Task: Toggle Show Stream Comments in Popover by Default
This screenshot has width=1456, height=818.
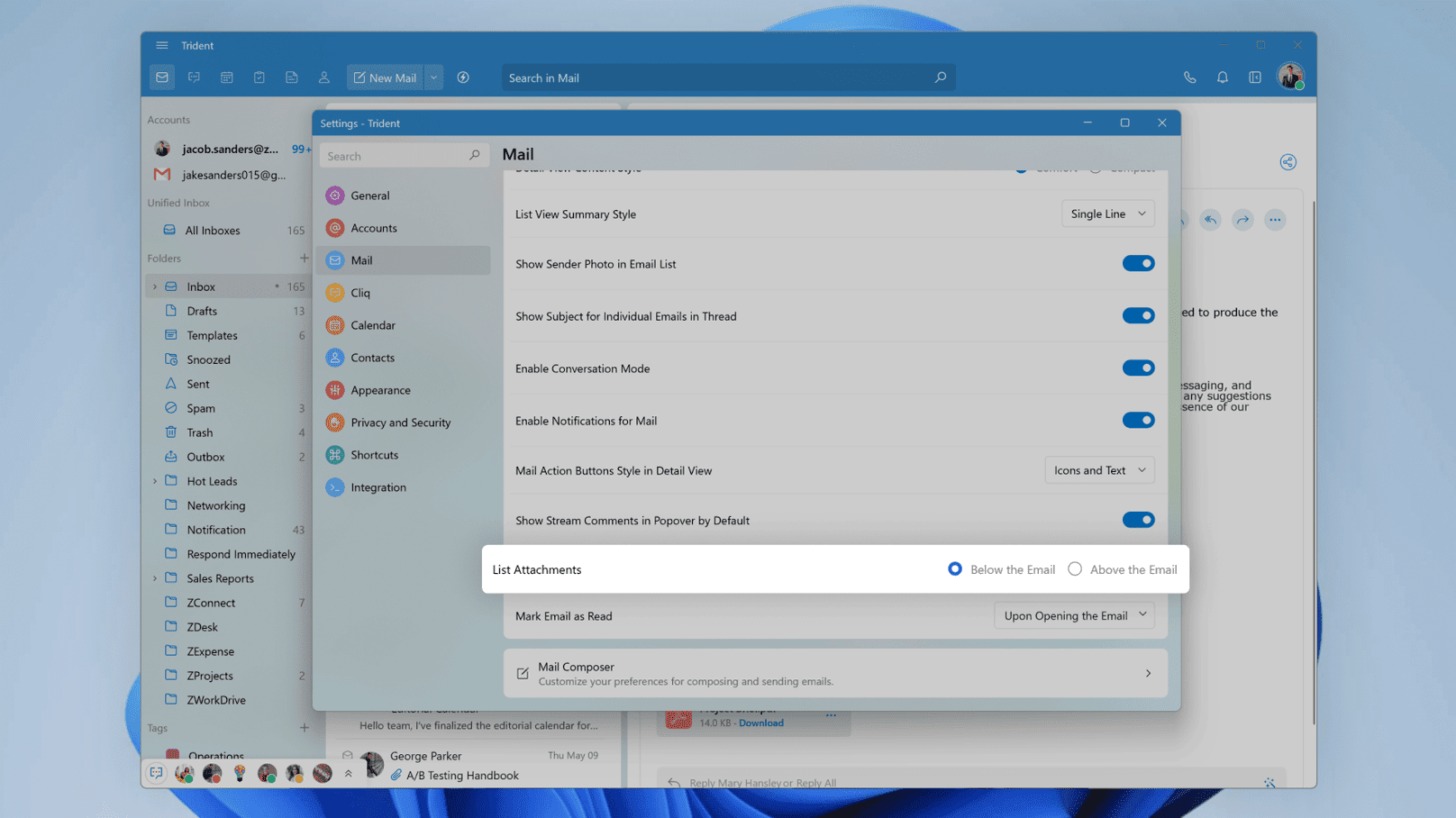Action: pyautogui.click(x=1138, y=520)
